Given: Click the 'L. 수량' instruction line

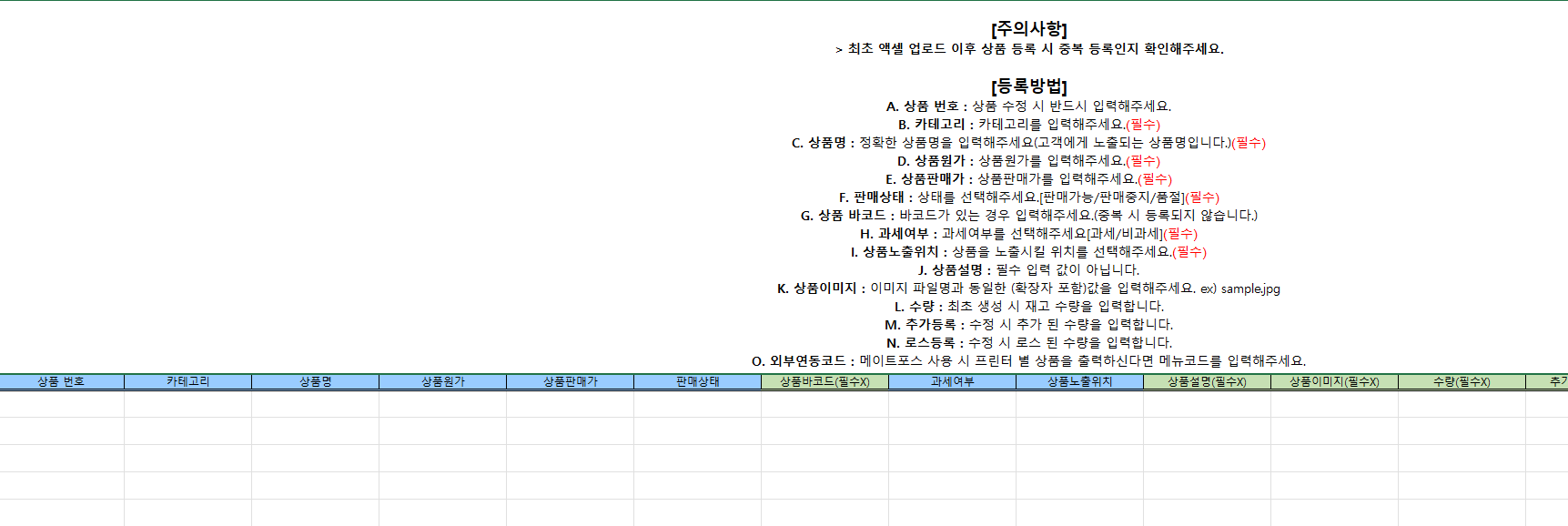Looking at the screenshot, I should (1029, 307).
